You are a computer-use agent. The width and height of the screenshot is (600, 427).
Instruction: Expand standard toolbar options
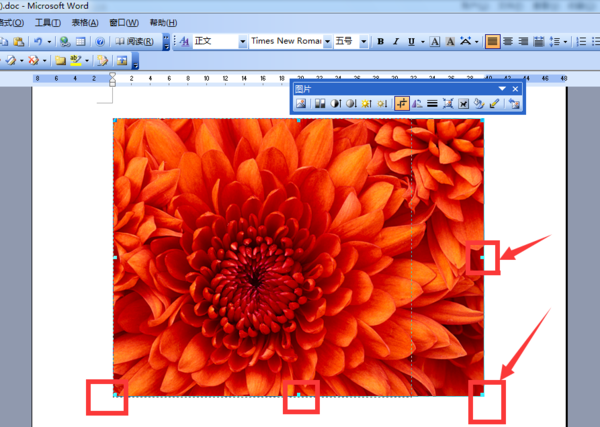[x=166, y=42]
